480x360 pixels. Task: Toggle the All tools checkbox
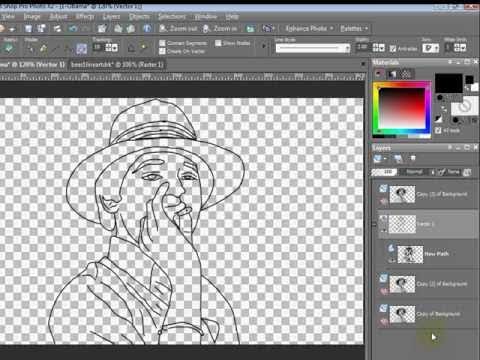tap(438, 130)
